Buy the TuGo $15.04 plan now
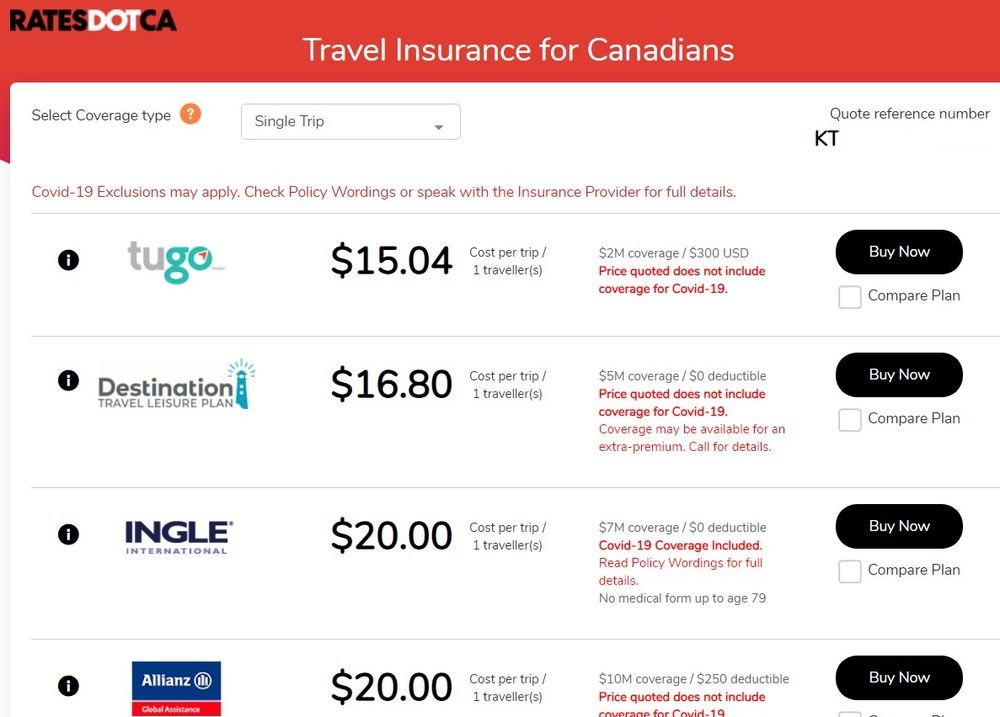The height and width of the screenshot is (717, 1000). click(x=899, y=252)
